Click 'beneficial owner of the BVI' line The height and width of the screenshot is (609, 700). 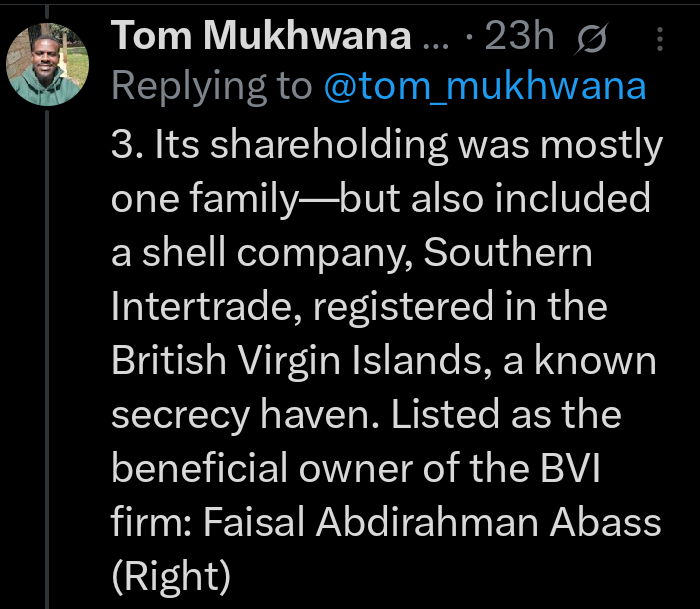pyautogui.click(x=355, y=467)
